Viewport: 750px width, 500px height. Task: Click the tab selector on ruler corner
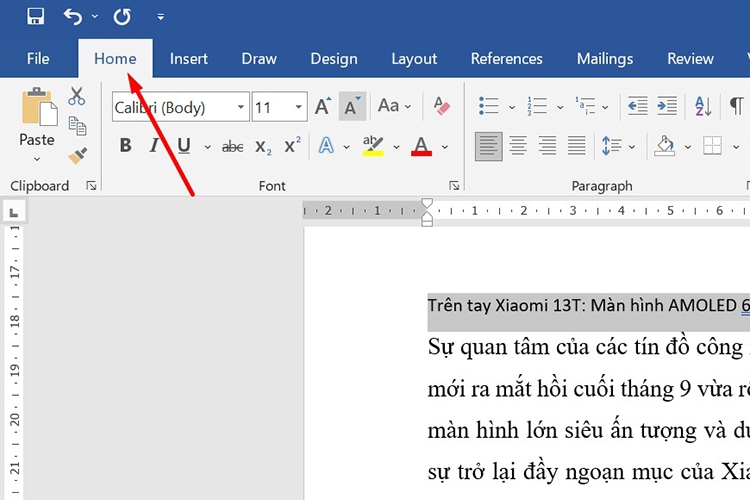point(14,212)
